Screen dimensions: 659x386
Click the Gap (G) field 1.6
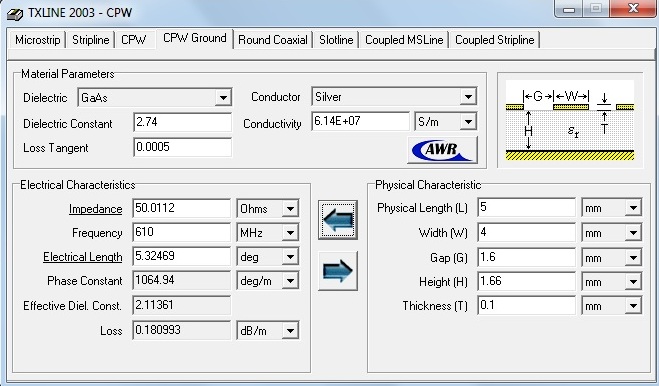tap(526, 257)
